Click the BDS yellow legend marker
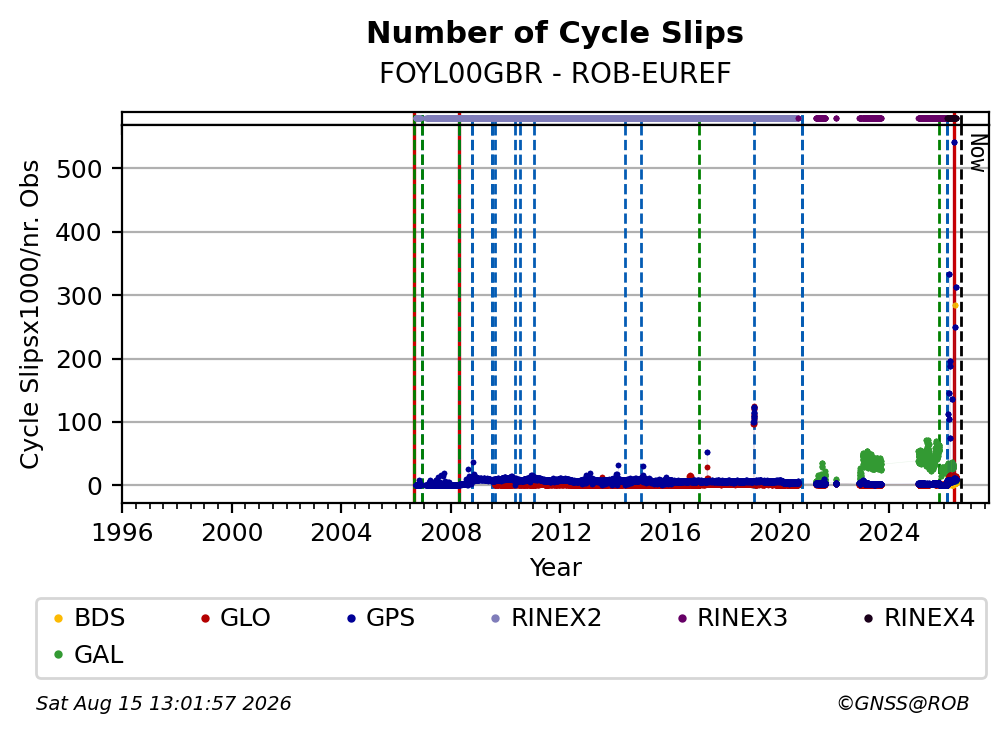This screenshot has height=734, width=1008. point(58,619)
